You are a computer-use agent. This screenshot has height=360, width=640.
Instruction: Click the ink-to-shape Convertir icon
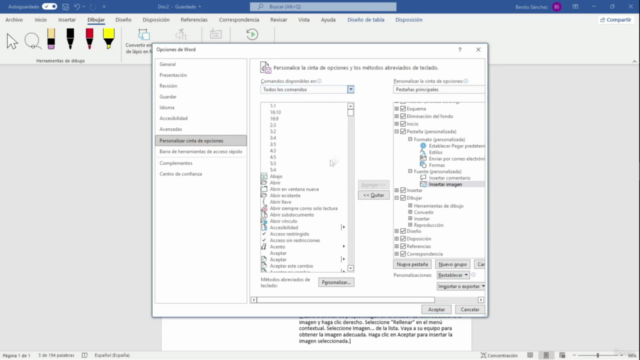point(143,34)
